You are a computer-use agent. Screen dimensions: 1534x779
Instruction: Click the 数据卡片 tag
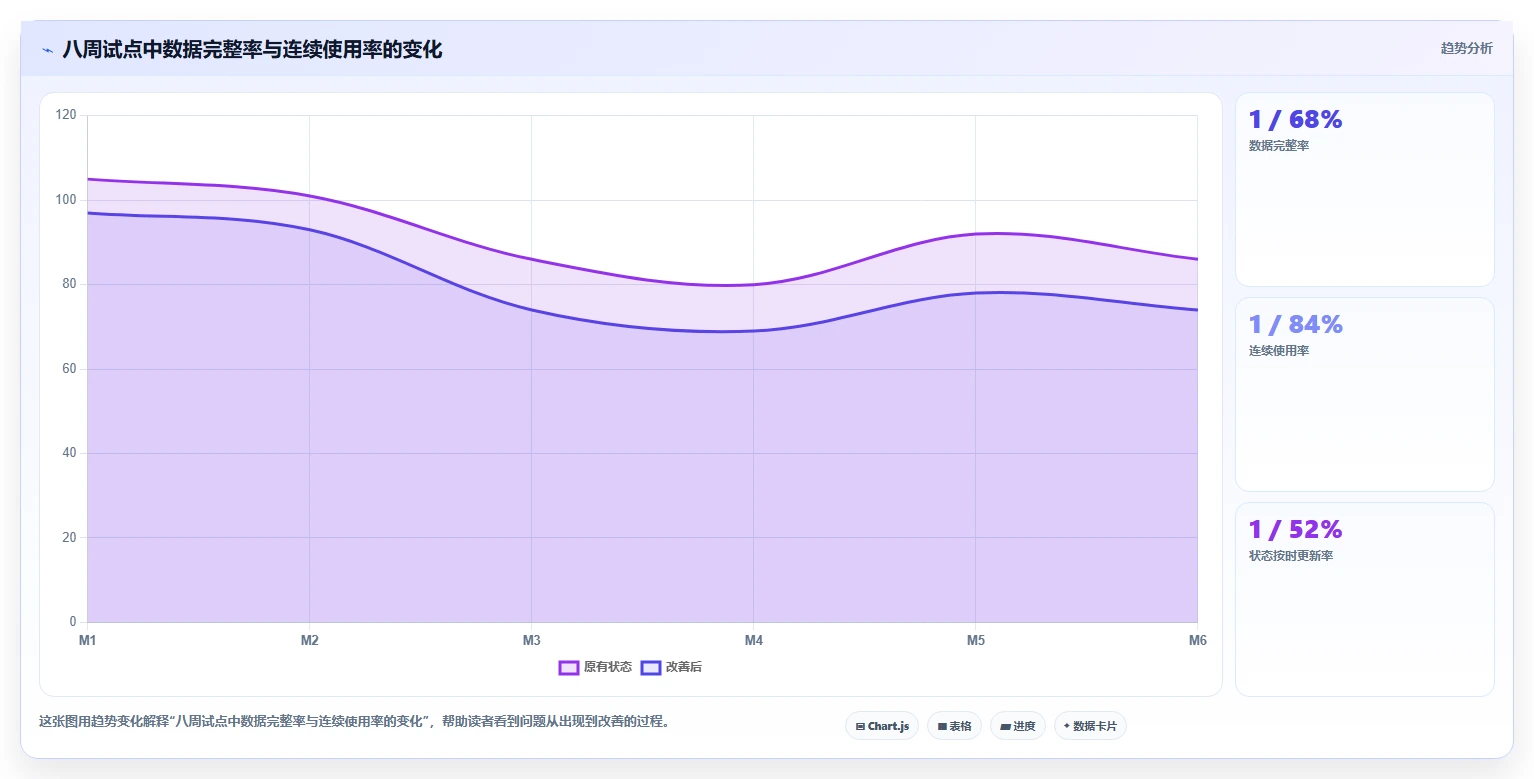point(1090,726)
